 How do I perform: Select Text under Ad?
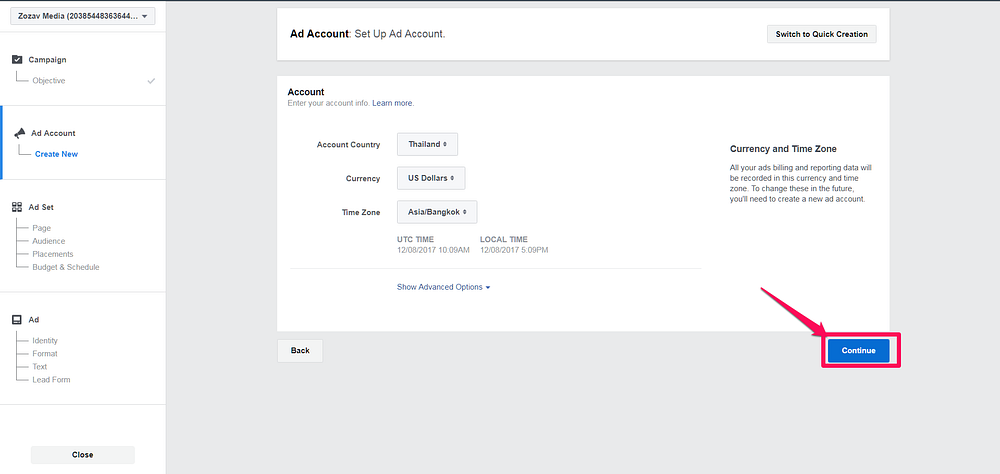40,367
